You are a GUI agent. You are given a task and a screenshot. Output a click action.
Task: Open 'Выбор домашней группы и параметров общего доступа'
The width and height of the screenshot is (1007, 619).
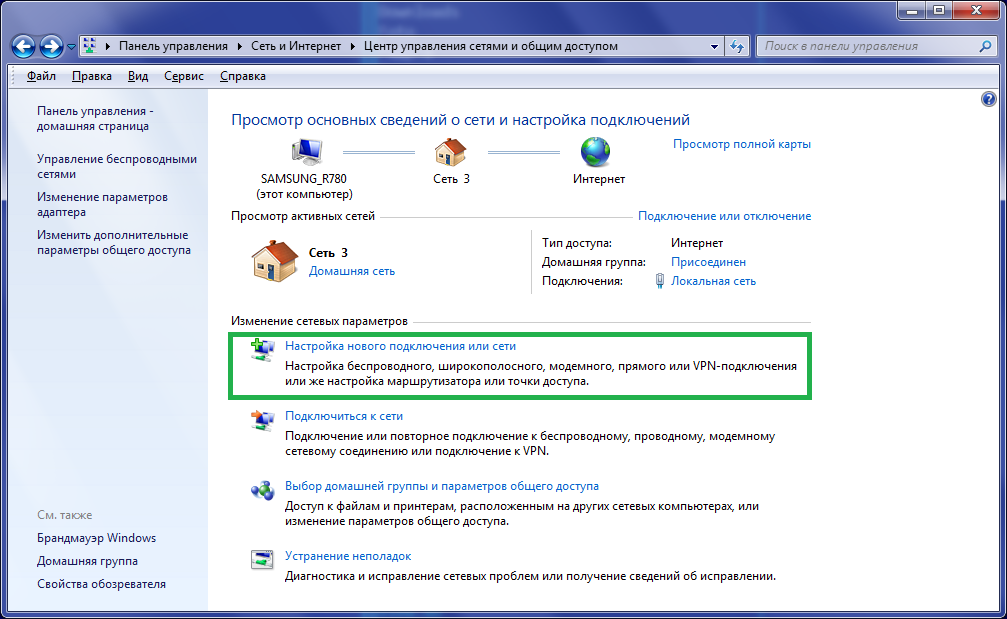pyautogui.click(x=442, y=485)
